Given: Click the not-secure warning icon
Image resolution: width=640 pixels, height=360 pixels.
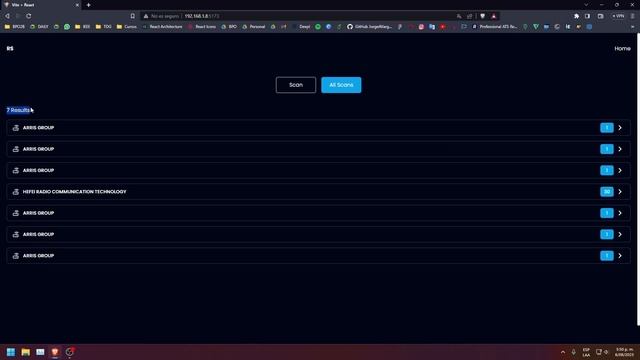Looking at the screenshot, I should [146, 16].
